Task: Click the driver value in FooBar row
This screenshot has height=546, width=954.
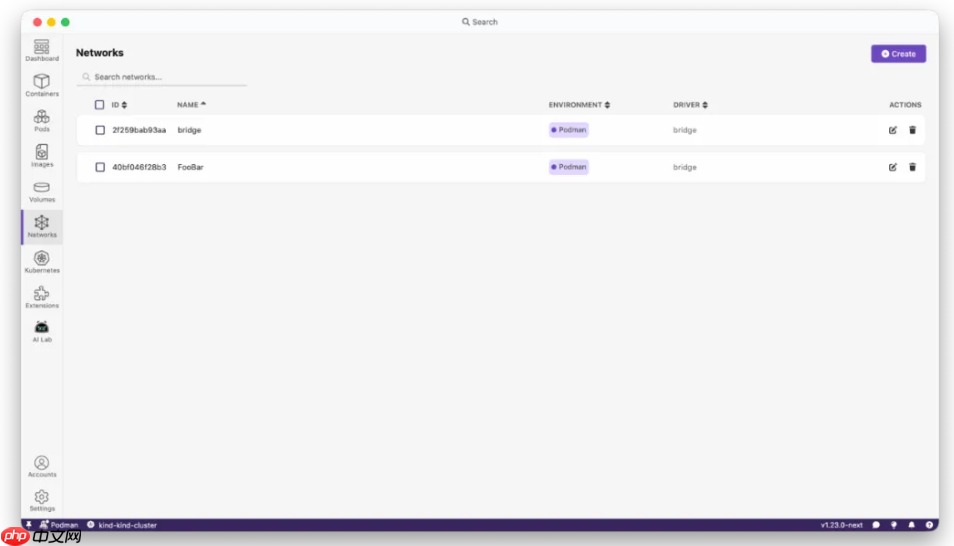Action: 684,167
